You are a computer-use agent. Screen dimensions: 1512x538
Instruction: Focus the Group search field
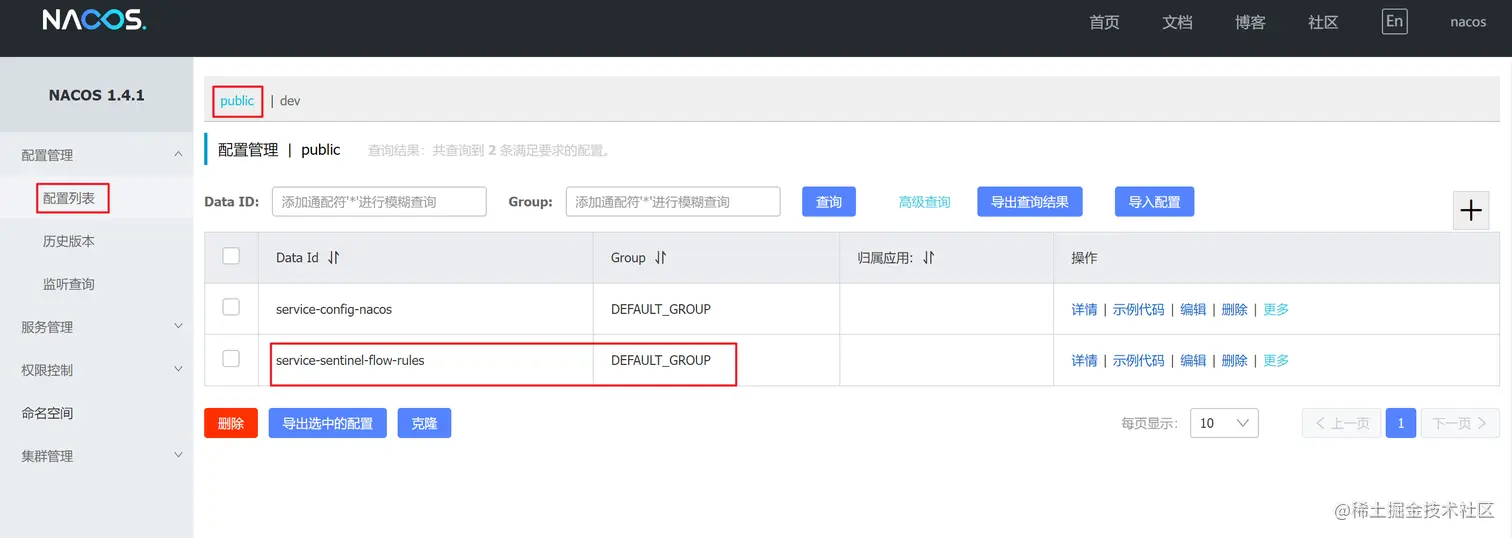673,202
